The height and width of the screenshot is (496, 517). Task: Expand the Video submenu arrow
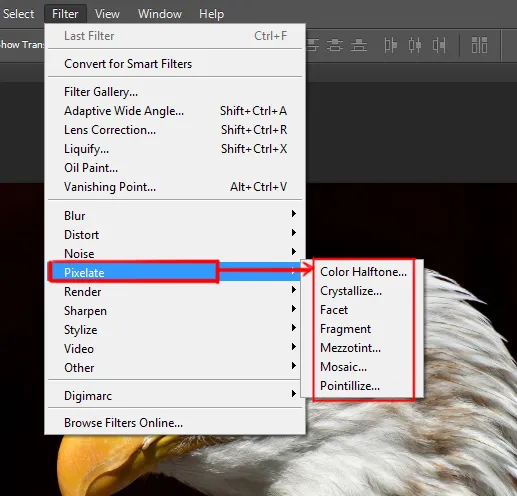(x=294, y=347)
